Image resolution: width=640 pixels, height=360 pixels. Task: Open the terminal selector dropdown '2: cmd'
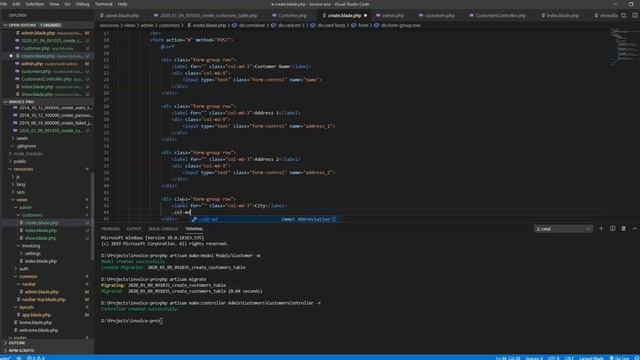(563, 229)
